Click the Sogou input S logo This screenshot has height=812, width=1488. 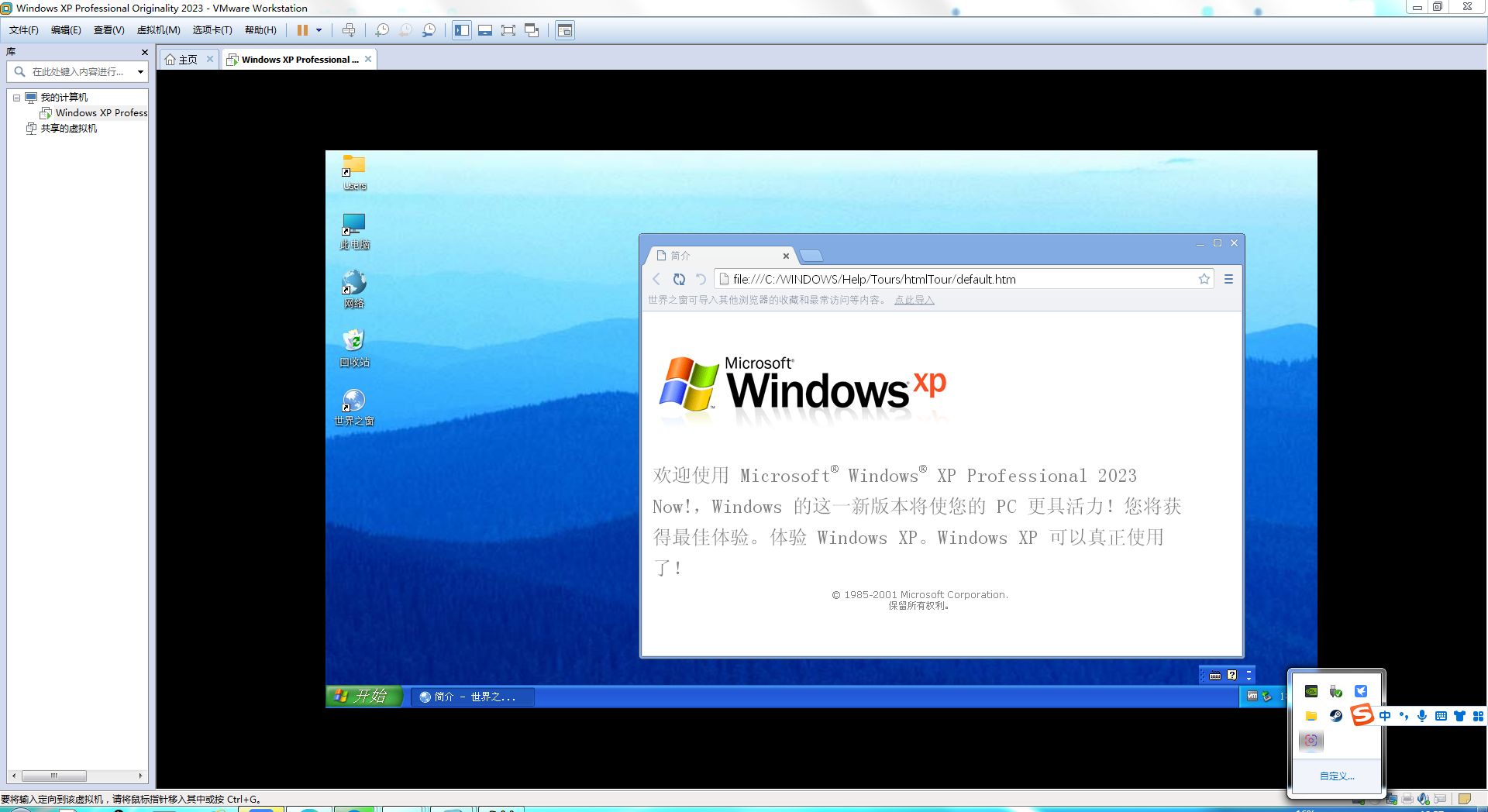1362,714
